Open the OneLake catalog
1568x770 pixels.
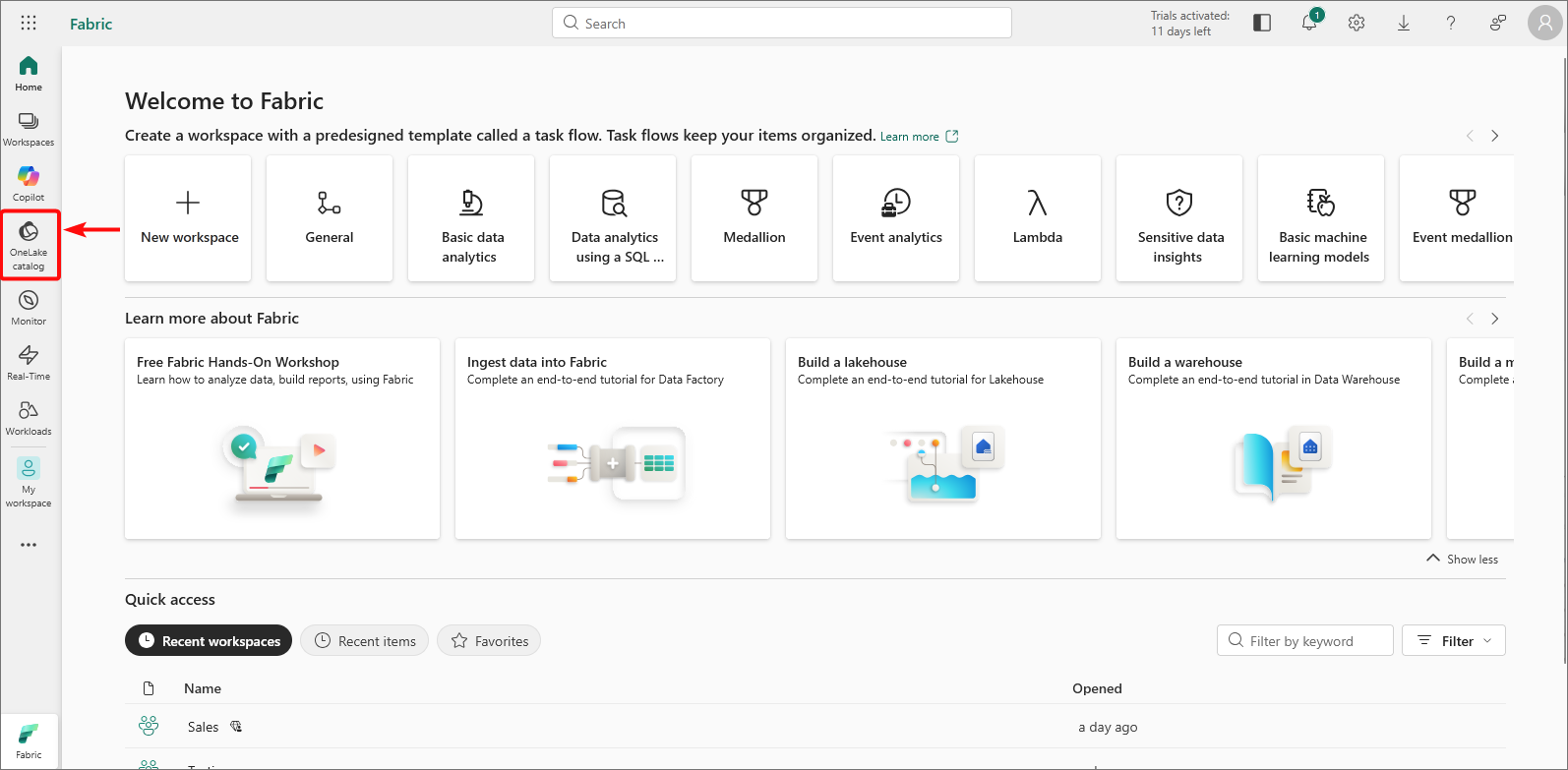pos(29,245)
